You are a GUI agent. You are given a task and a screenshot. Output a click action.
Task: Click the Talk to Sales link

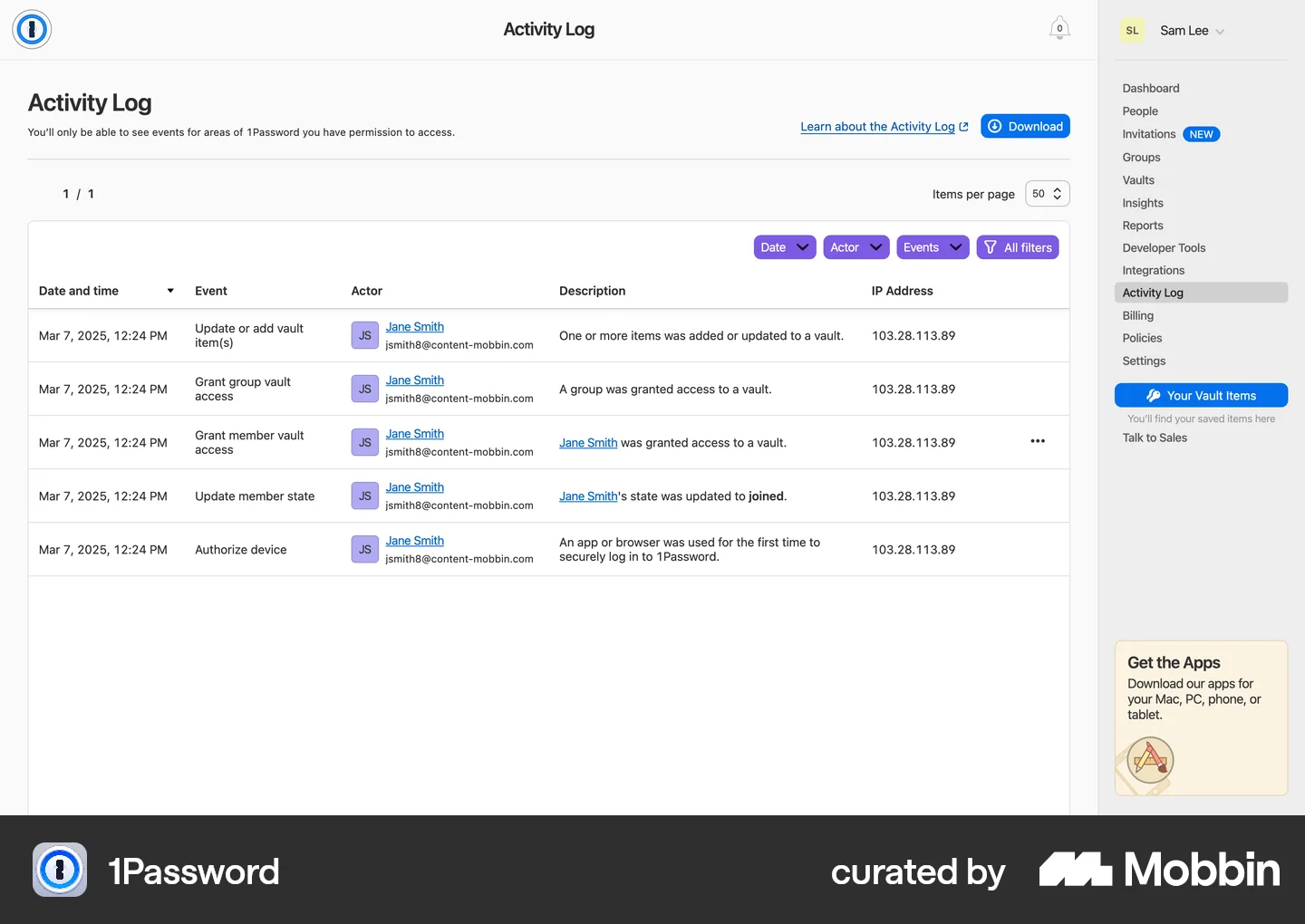(x=1155, y=438)
